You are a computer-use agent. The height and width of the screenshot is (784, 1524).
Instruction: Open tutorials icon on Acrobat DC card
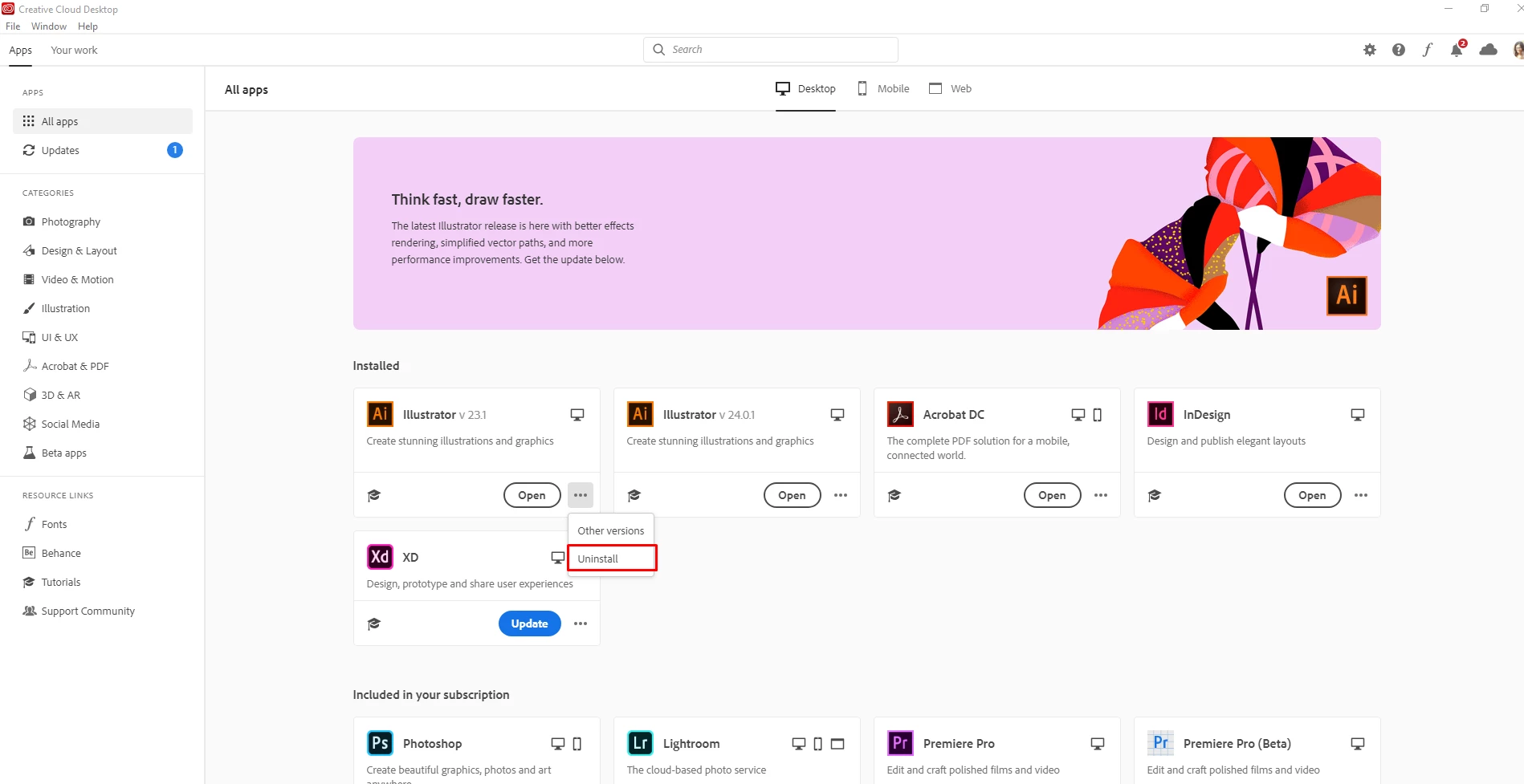tap(894, 495)
